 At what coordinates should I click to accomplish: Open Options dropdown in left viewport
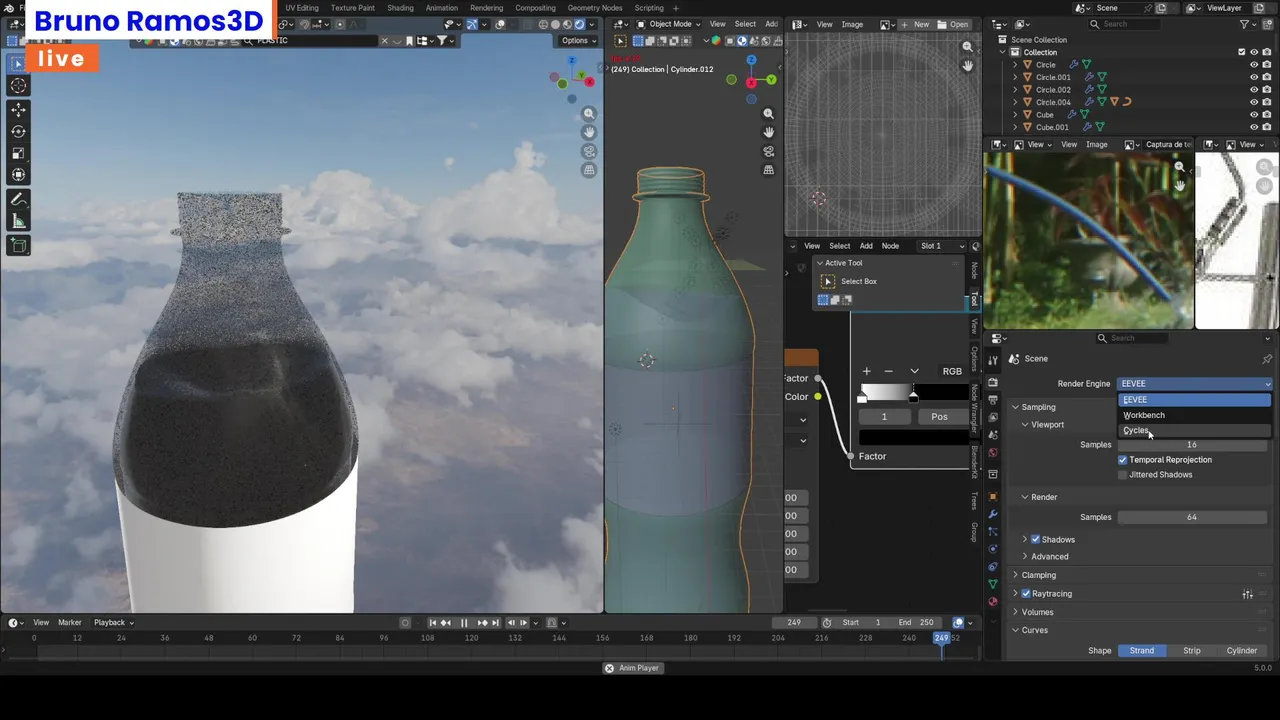tap(578, 41)
